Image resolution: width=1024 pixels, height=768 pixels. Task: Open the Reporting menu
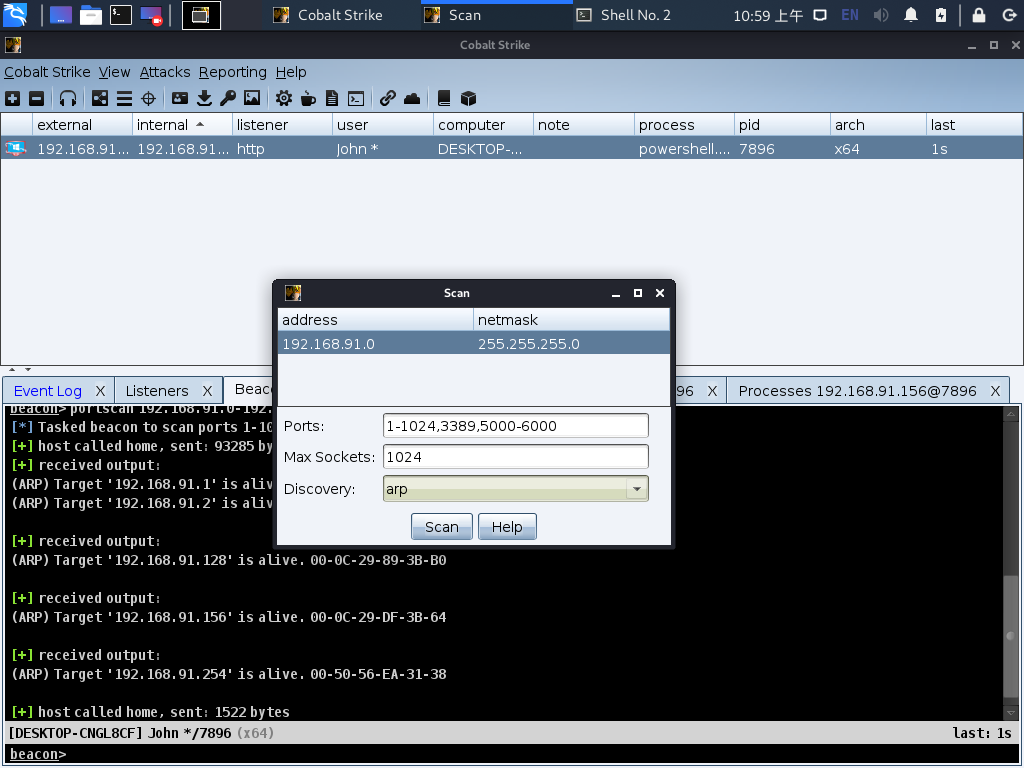[232, 72]
